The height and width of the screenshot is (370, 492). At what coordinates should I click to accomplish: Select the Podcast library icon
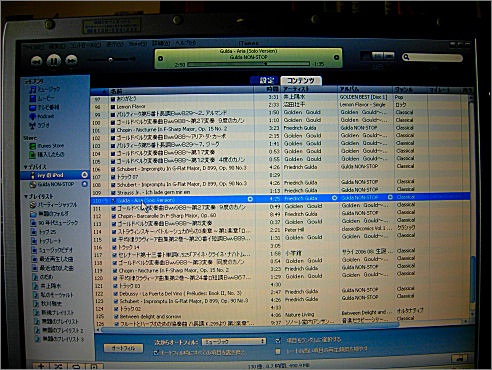point(32,116)
